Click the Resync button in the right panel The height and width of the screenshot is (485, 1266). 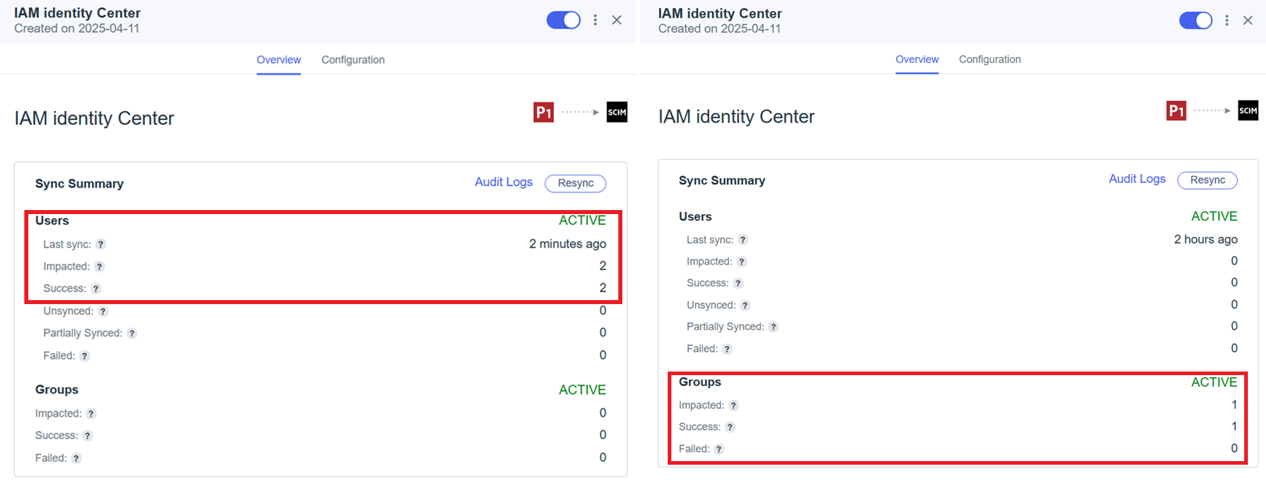[1207, 180]
